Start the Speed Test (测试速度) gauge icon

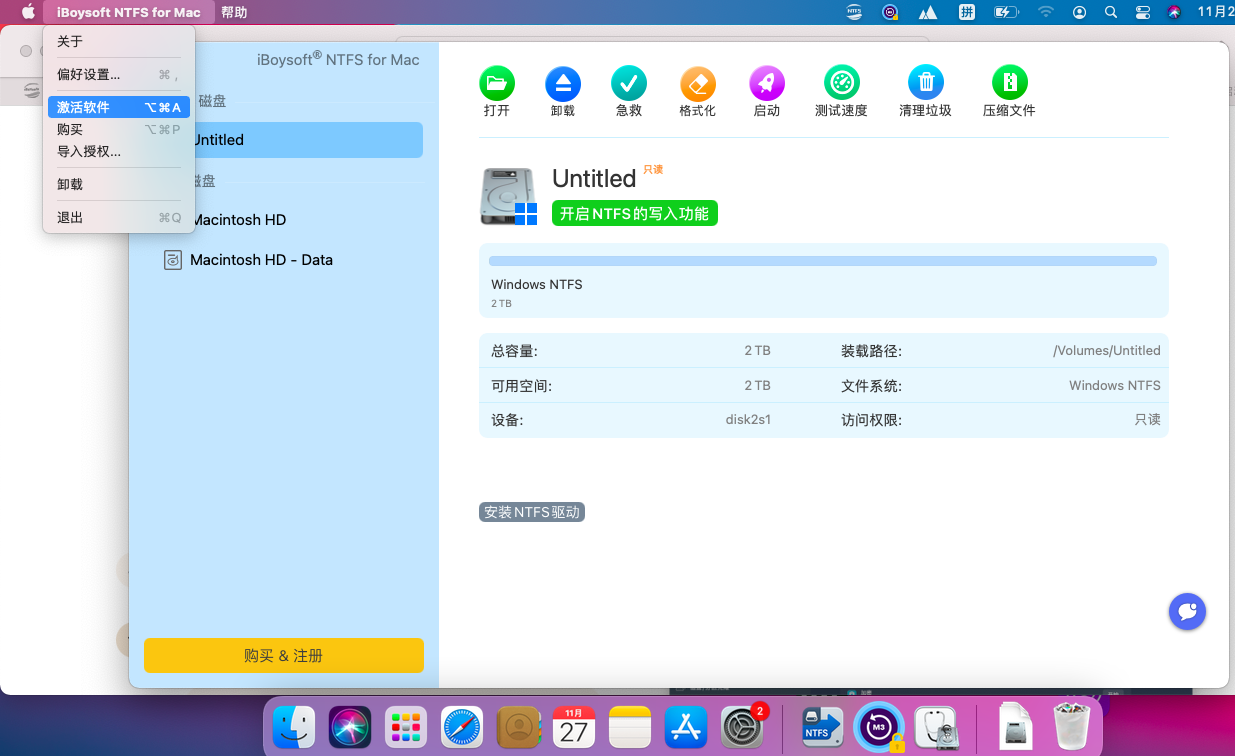click(842, 82)
